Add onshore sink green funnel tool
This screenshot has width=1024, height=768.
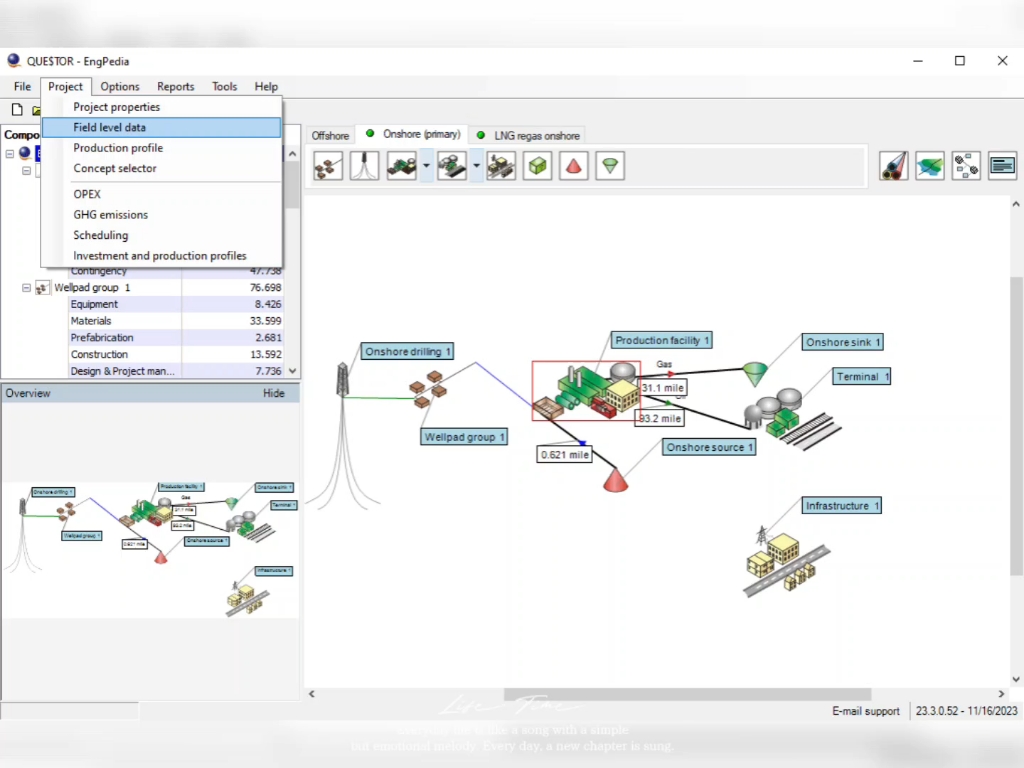point(610,166)
